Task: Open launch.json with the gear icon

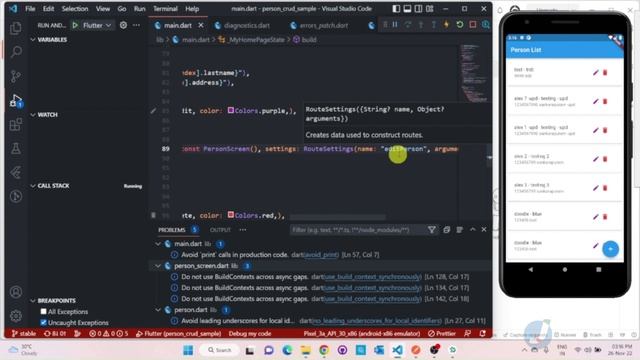Action: [123, 25]
